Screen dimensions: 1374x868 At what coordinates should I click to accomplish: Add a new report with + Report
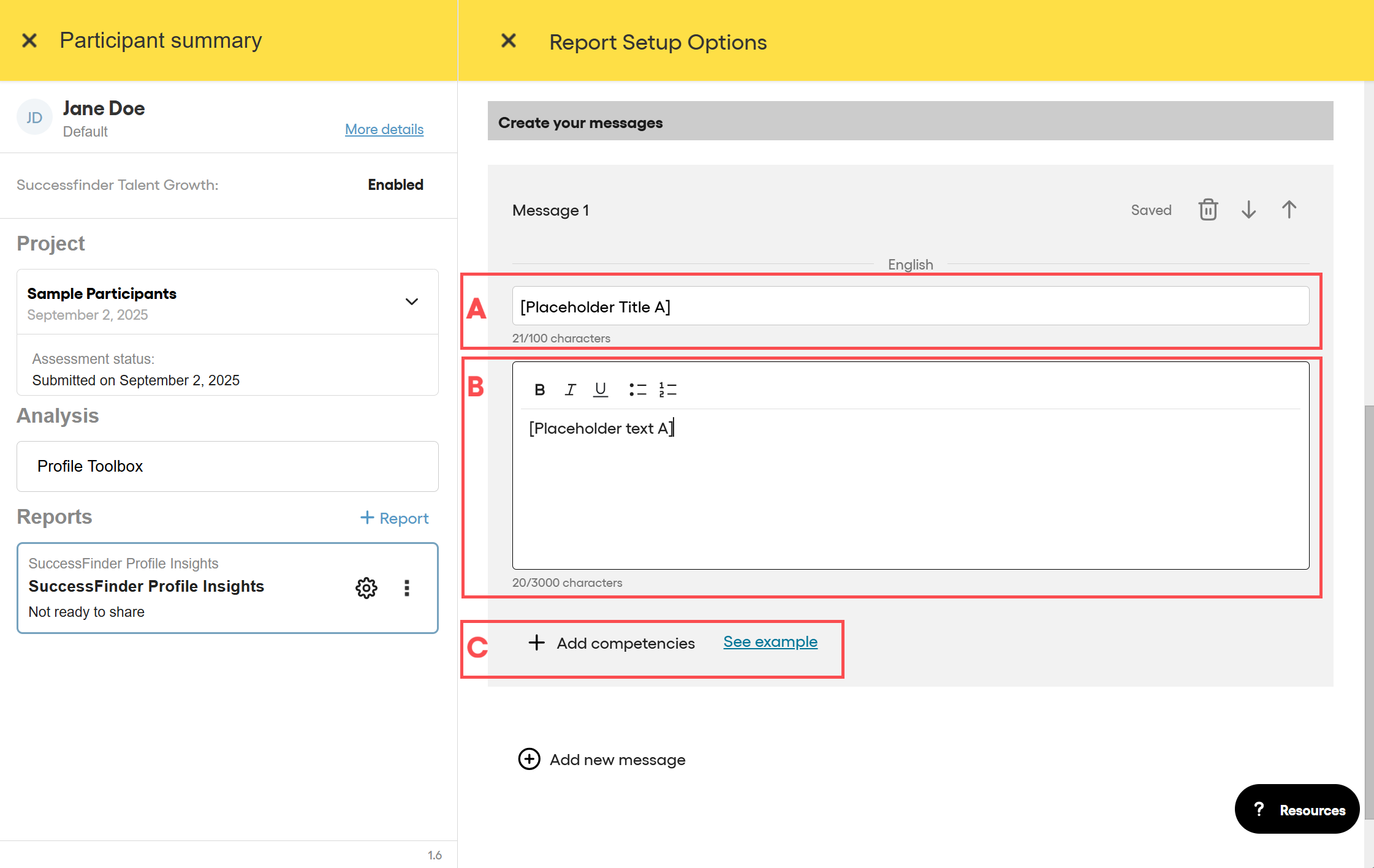pos(394,518)
